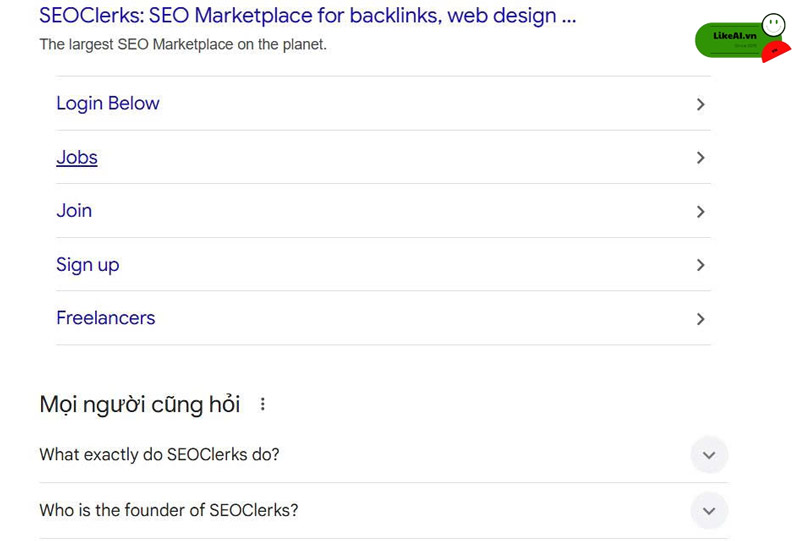Click the question Who is the founder of SEOClerks?
The image size is (800, 541).
(169, 510)
